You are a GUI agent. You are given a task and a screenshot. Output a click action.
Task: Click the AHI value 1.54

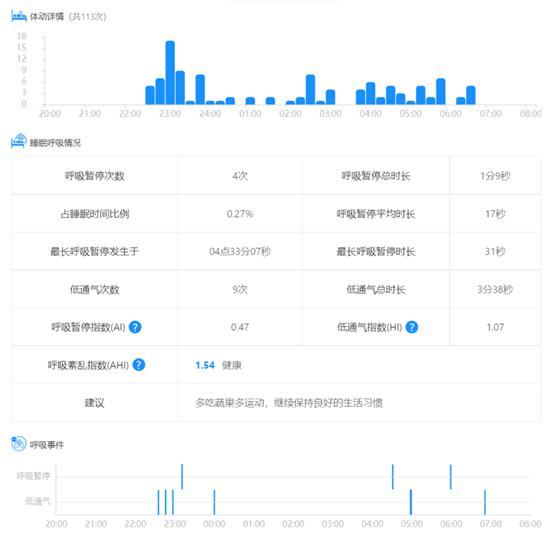[205, 365]
